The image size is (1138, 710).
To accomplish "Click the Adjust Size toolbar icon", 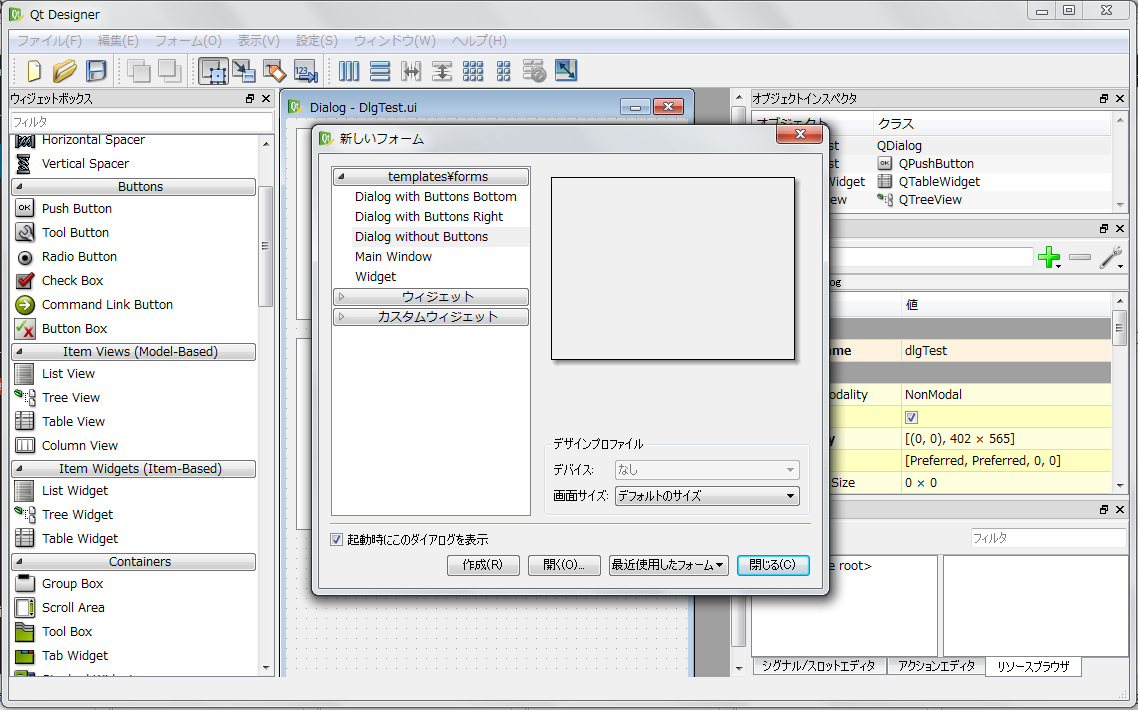I will click(566, 70).
